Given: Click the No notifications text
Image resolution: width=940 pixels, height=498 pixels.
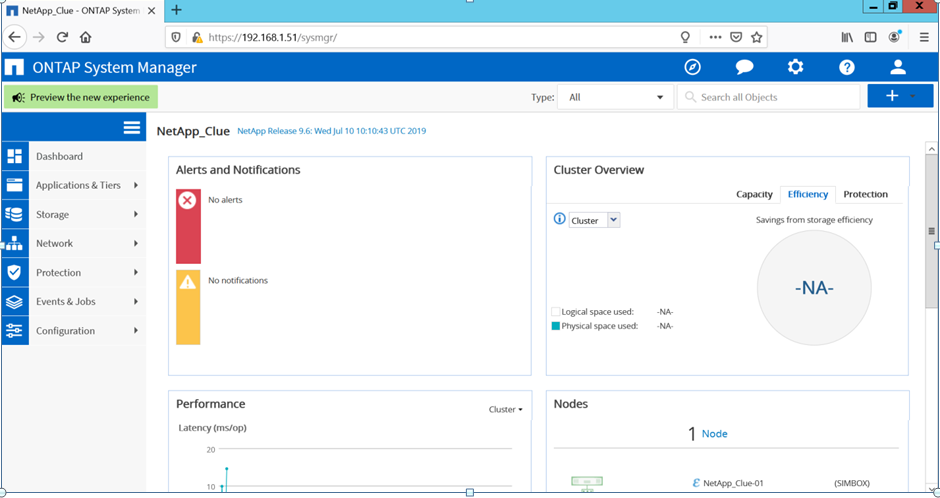Looking at the screenshot, I should pos(238,280).
